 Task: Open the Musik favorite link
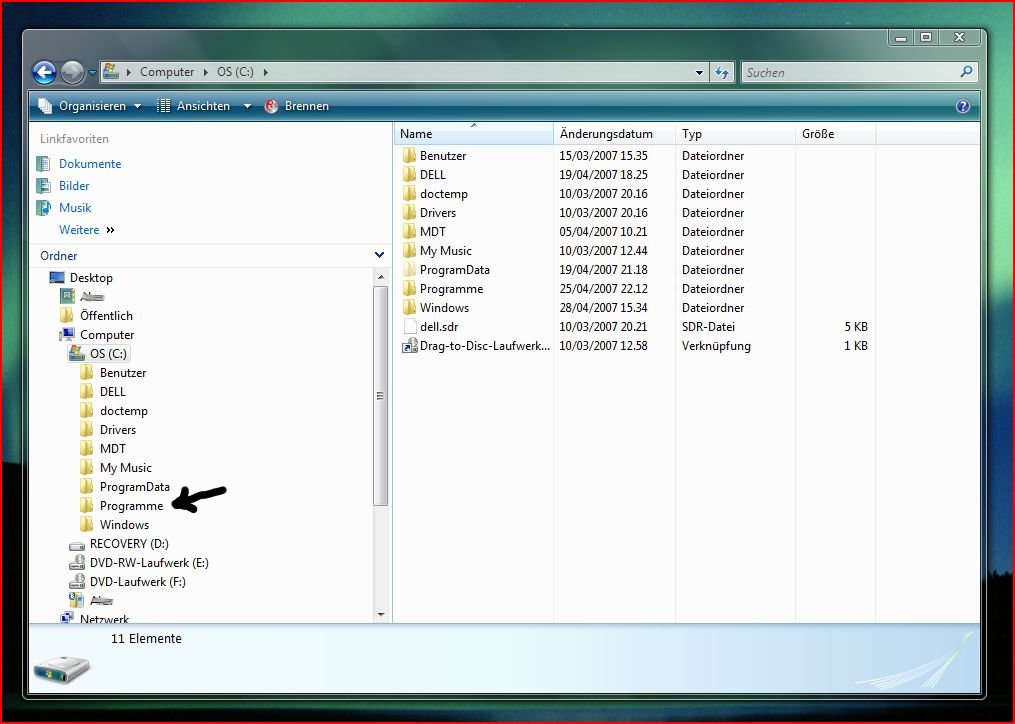(75, 208)
